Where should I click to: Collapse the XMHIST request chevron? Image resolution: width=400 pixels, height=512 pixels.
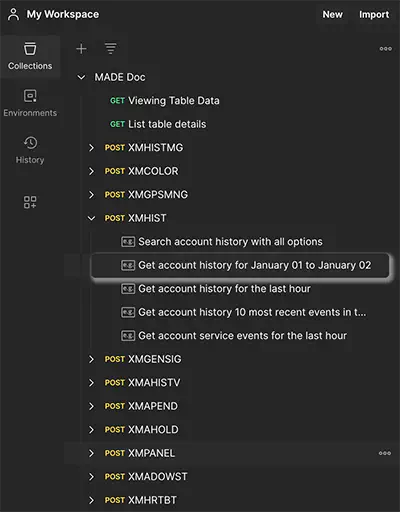[x=91, y=218]
